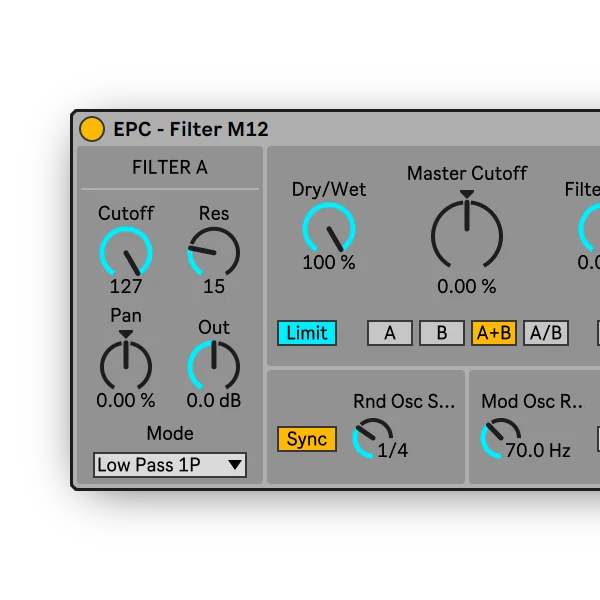Image resolution: width=600 pixels, height=600 pixels.
Task: Toggle the EPC Filter M12 device activator
Action: (92, 129)
